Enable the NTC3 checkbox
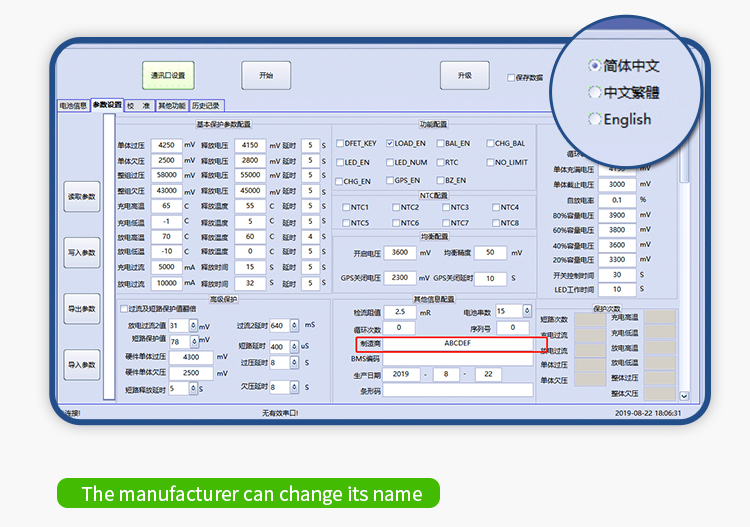750x527 pixels. click(x=446, y=207)
